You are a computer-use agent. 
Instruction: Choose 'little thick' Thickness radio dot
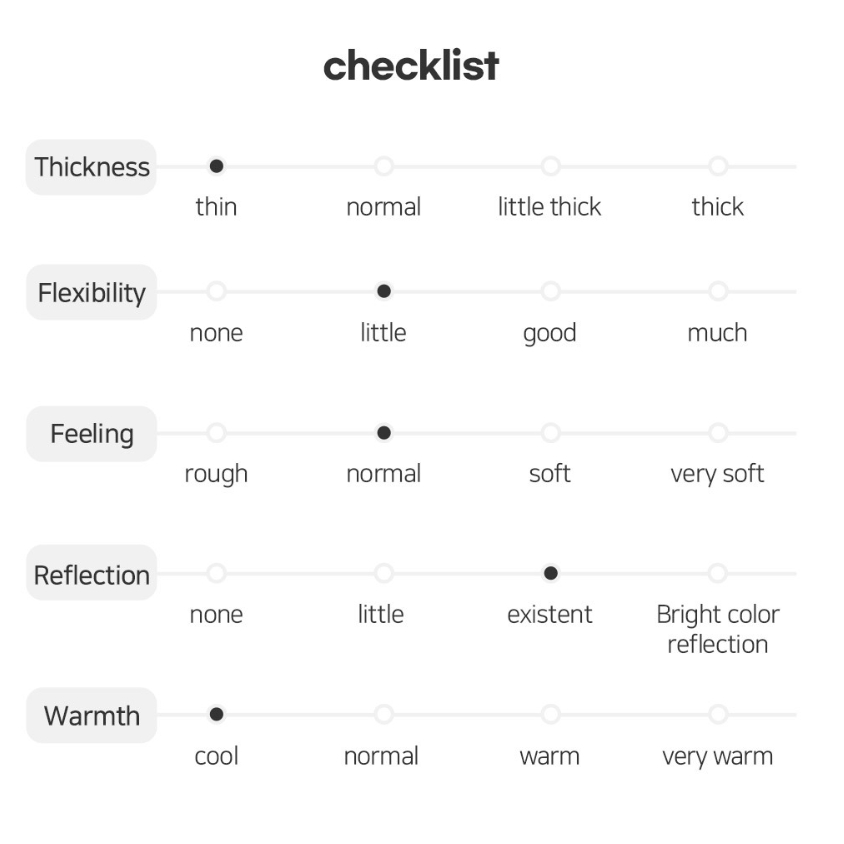tap(551, 166)
